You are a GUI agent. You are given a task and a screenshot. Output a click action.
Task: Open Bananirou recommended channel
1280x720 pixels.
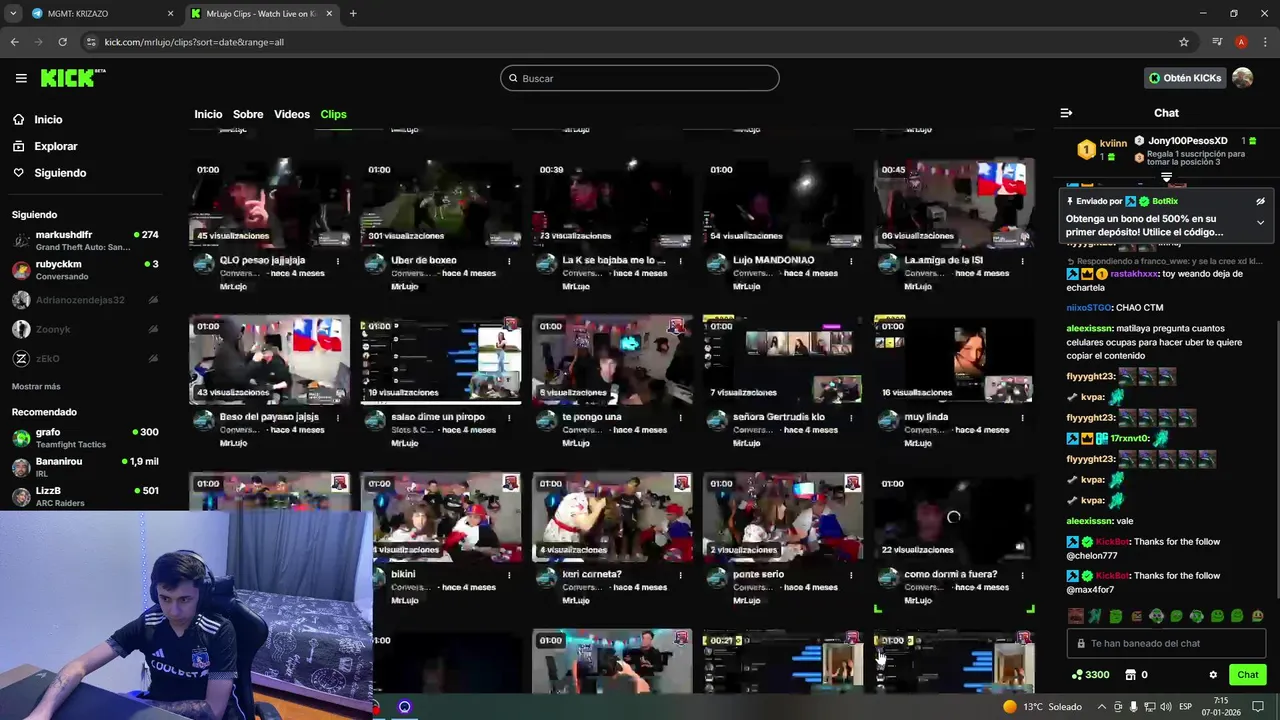pyautogui.click(x=85, y=467)
